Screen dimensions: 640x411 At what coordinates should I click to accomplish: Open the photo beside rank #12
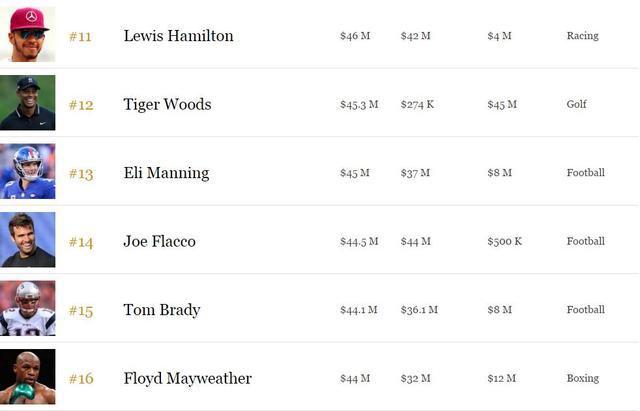pyautogui.click(x=27, y=103)
